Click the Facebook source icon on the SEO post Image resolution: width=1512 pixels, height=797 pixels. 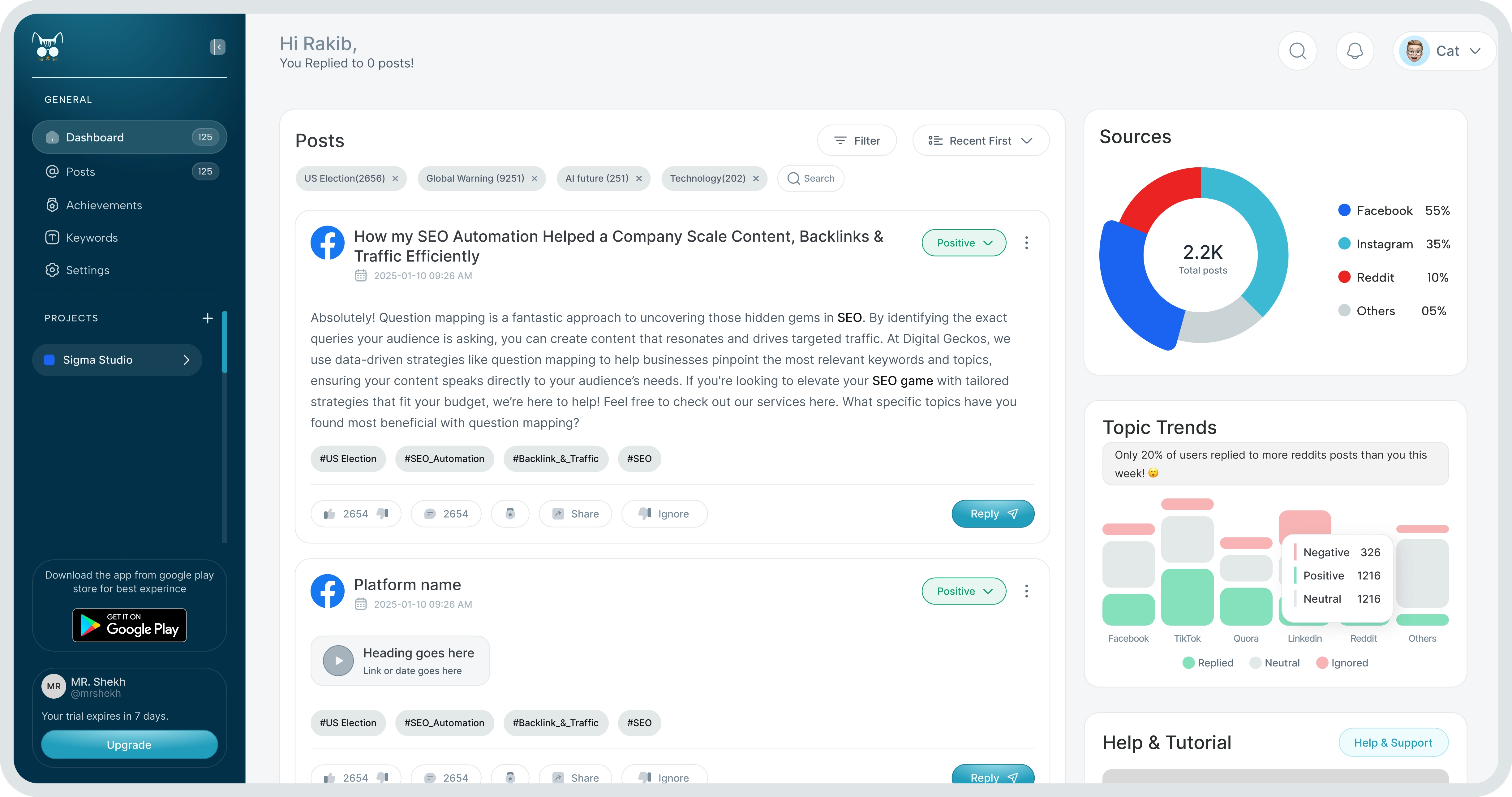point(328,242)
